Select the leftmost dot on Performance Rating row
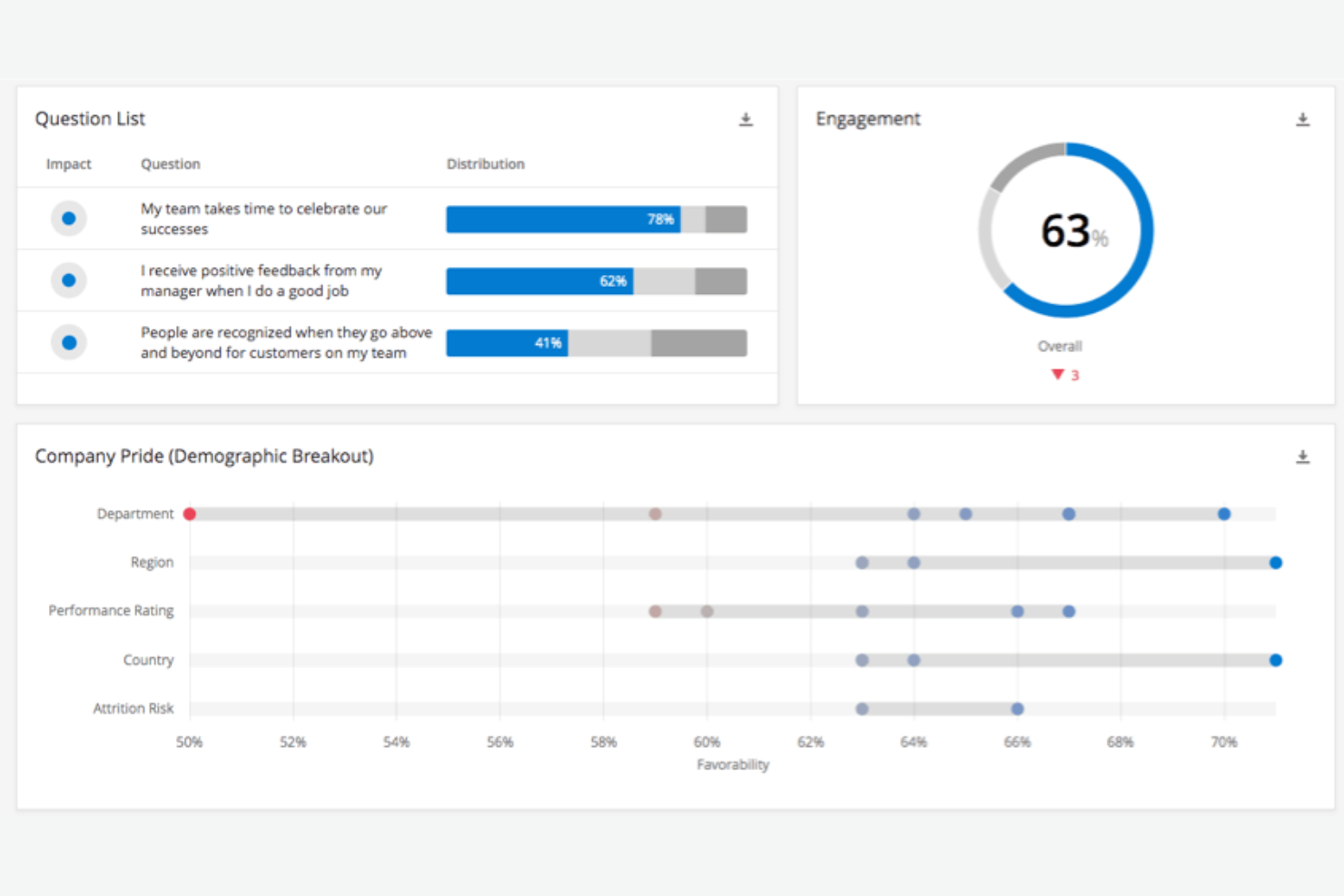Viewport: 1344px width, 896px height. (656, 611)
